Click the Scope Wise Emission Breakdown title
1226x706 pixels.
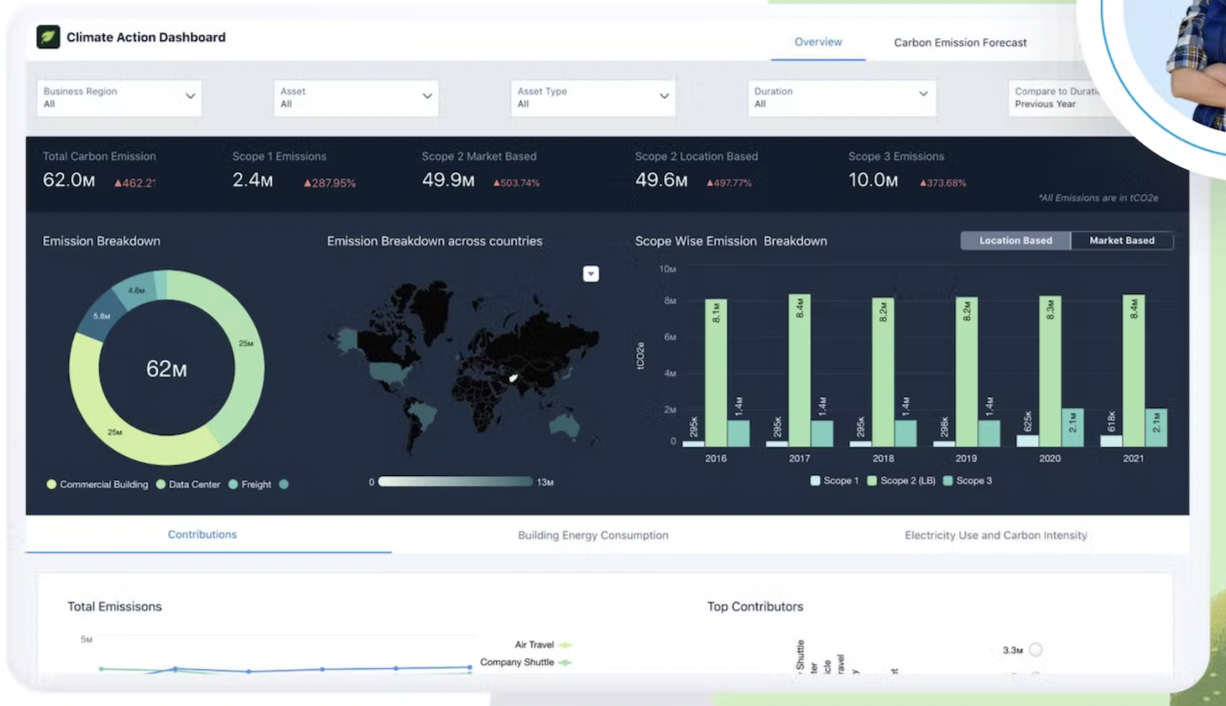coord(731,241)
